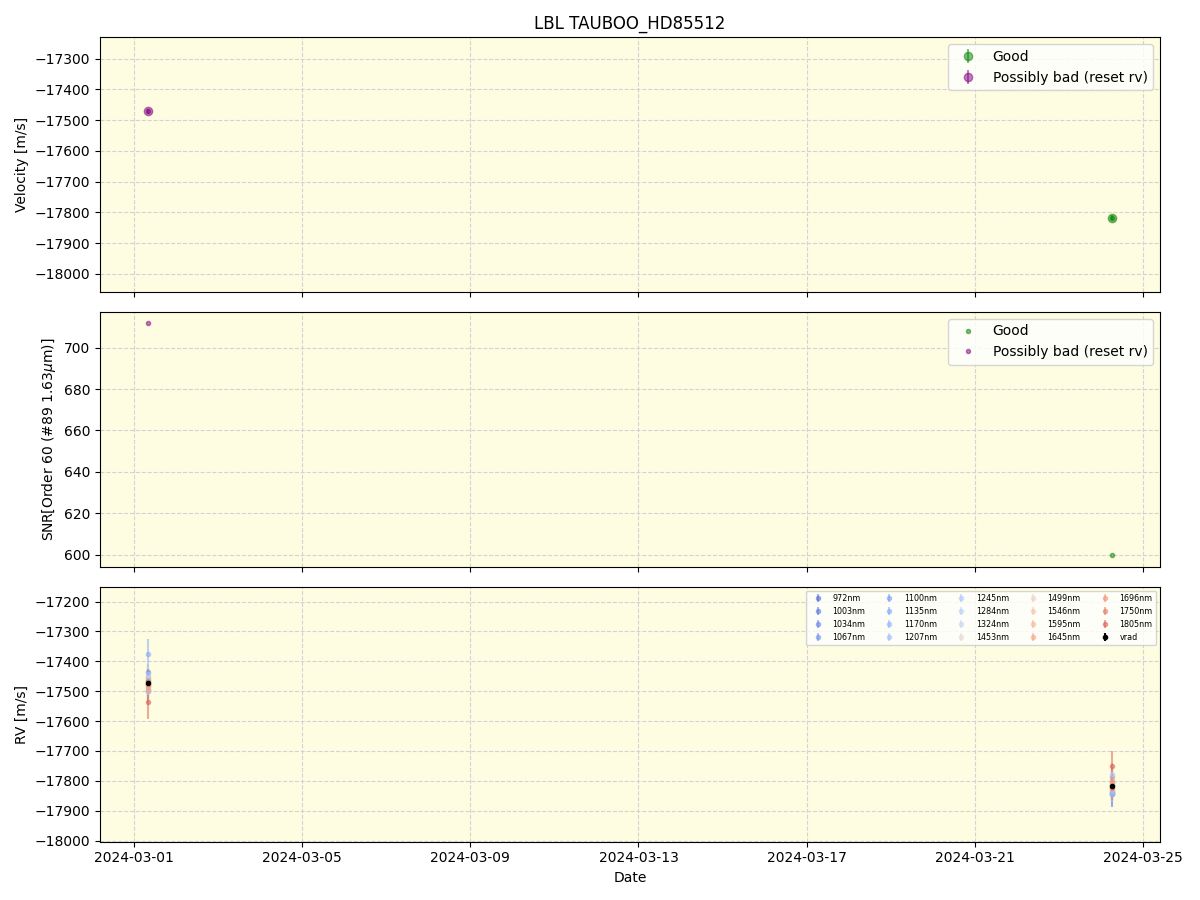Click the purple SNR point above 700
1200x900 pixels.
[148, 323]
